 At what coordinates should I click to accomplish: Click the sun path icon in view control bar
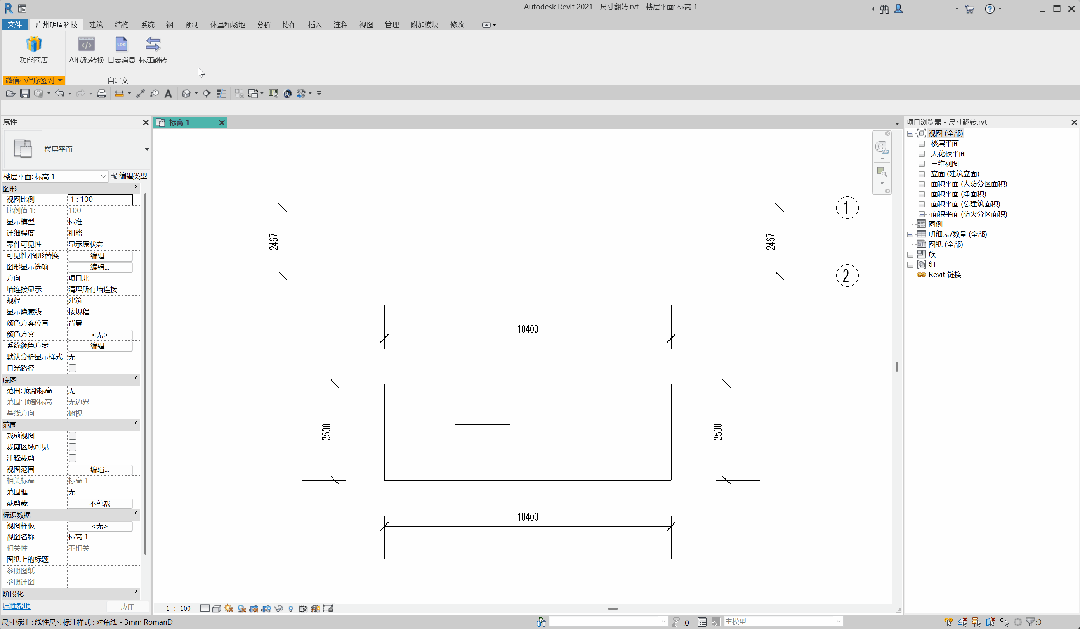tap(229, 608)
